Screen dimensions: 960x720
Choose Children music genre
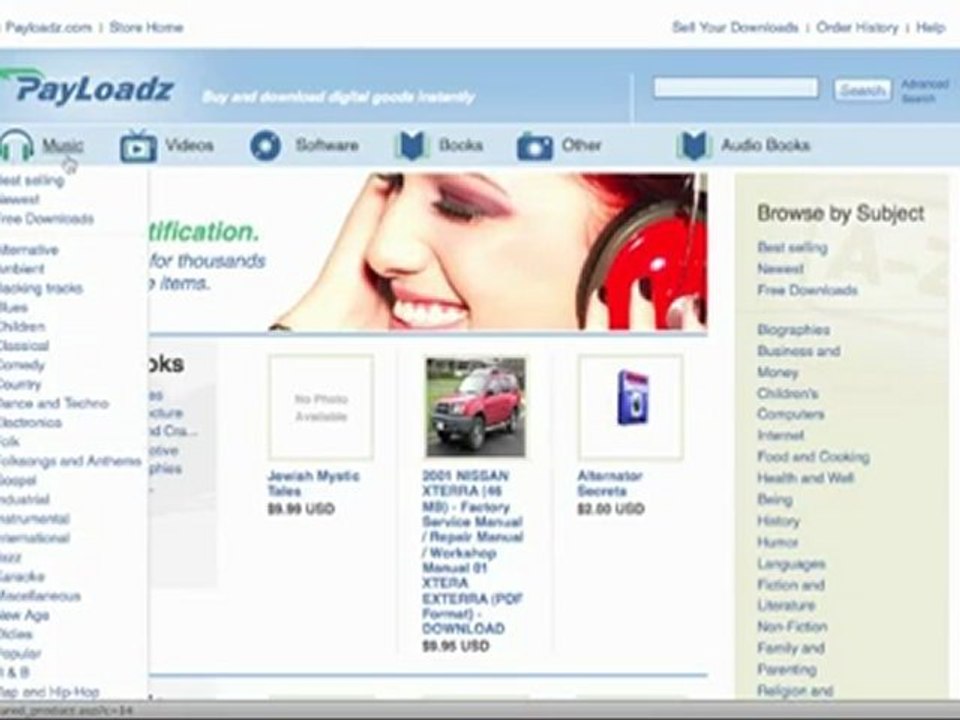(23, 326)
